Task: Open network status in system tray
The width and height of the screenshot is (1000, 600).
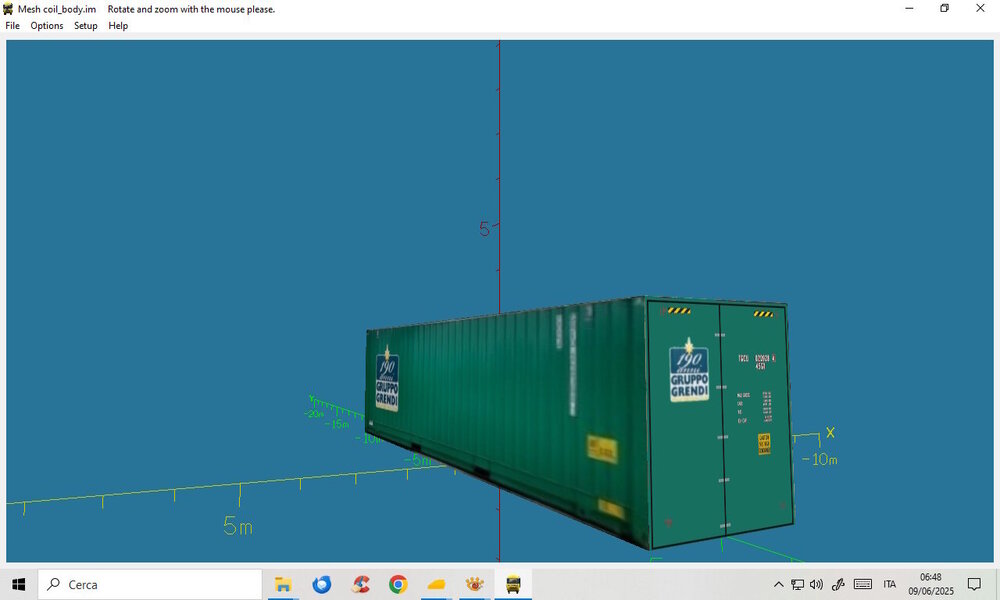Action: (x=797, y=584)
